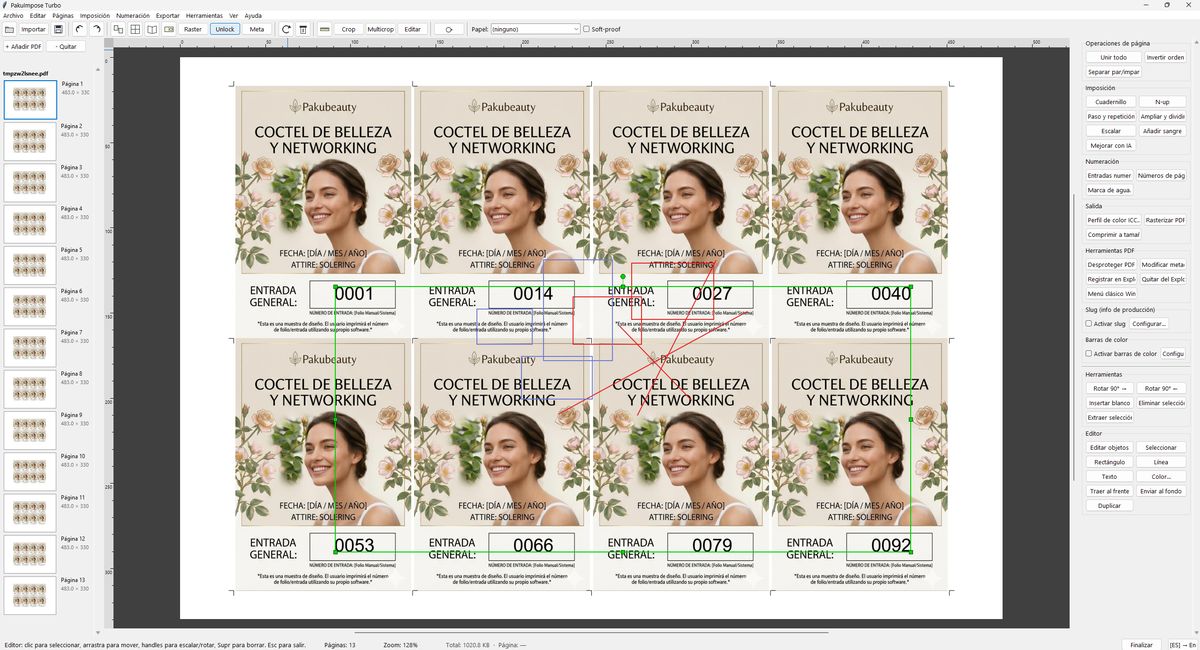This screenshot has height=650, width=1200.
Task: Click Separar par/impar button
Action: (x=1113, y=72)
